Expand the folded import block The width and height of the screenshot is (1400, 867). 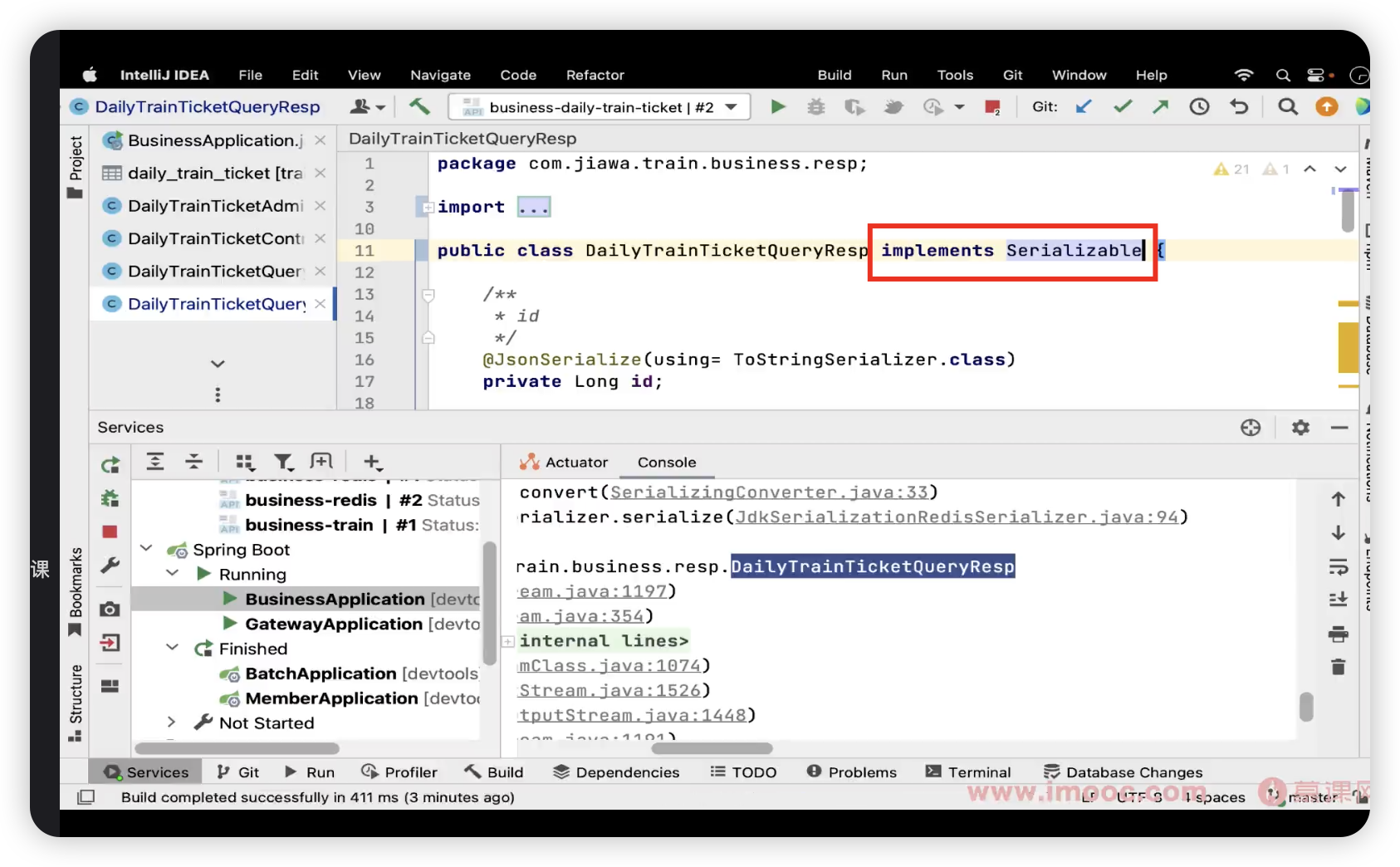click(x=427, y=208)
